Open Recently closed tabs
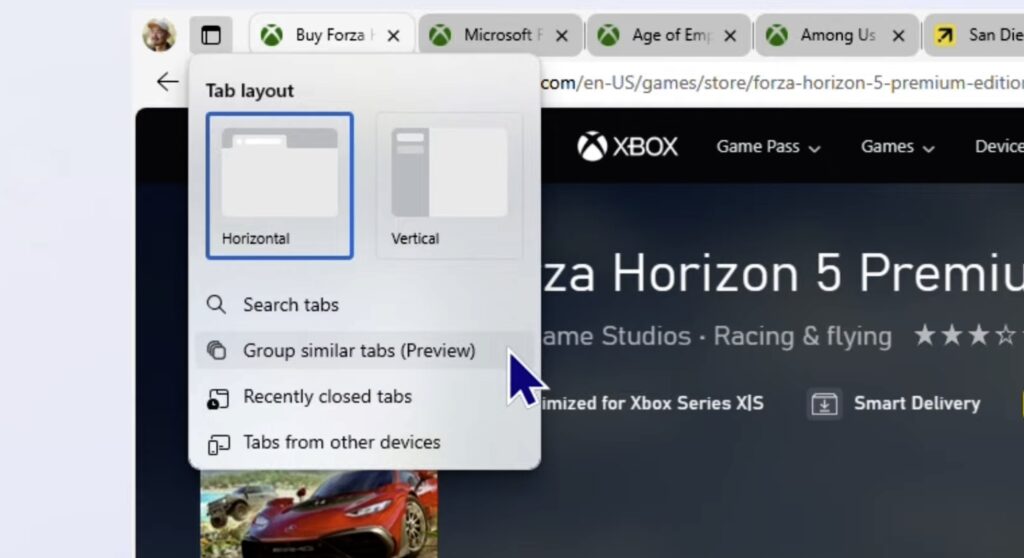Viewport: 1024px width, 558px height. tap(364, 397)
